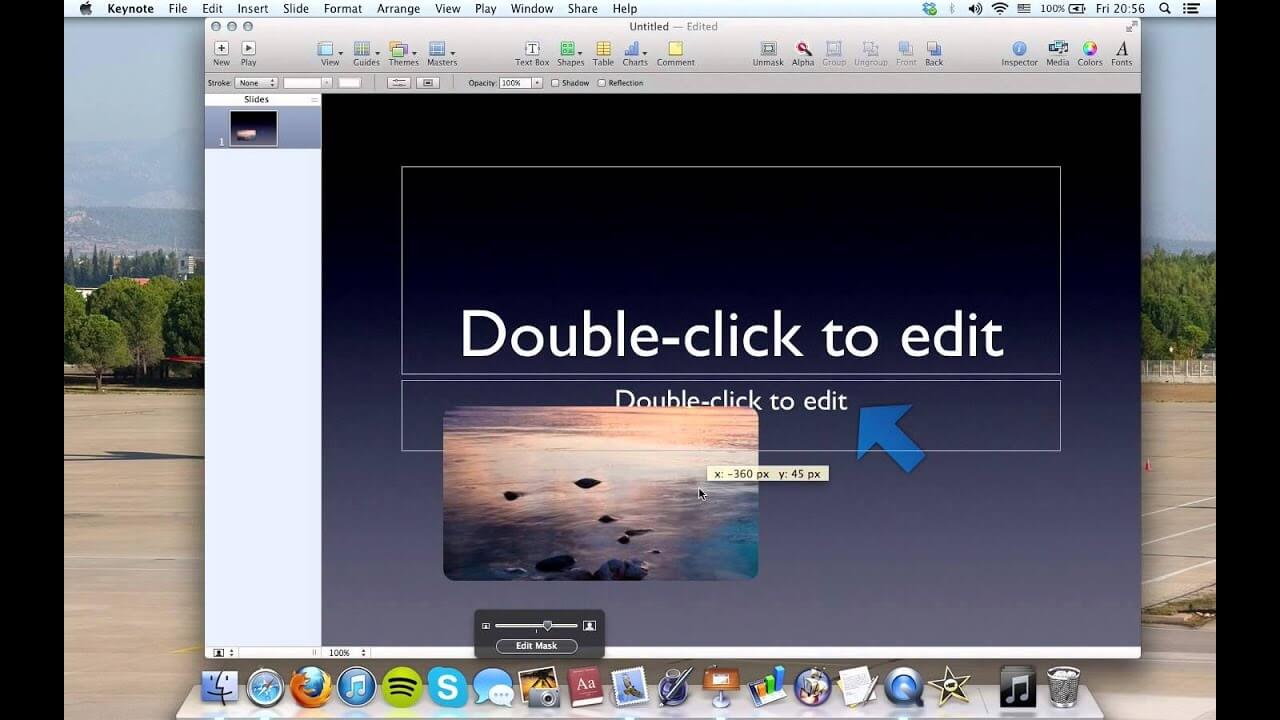This screenshot has height=720, width=1280.
Task: Select slide 1 thumbnail in navigator
Action: tap(254, 128)
